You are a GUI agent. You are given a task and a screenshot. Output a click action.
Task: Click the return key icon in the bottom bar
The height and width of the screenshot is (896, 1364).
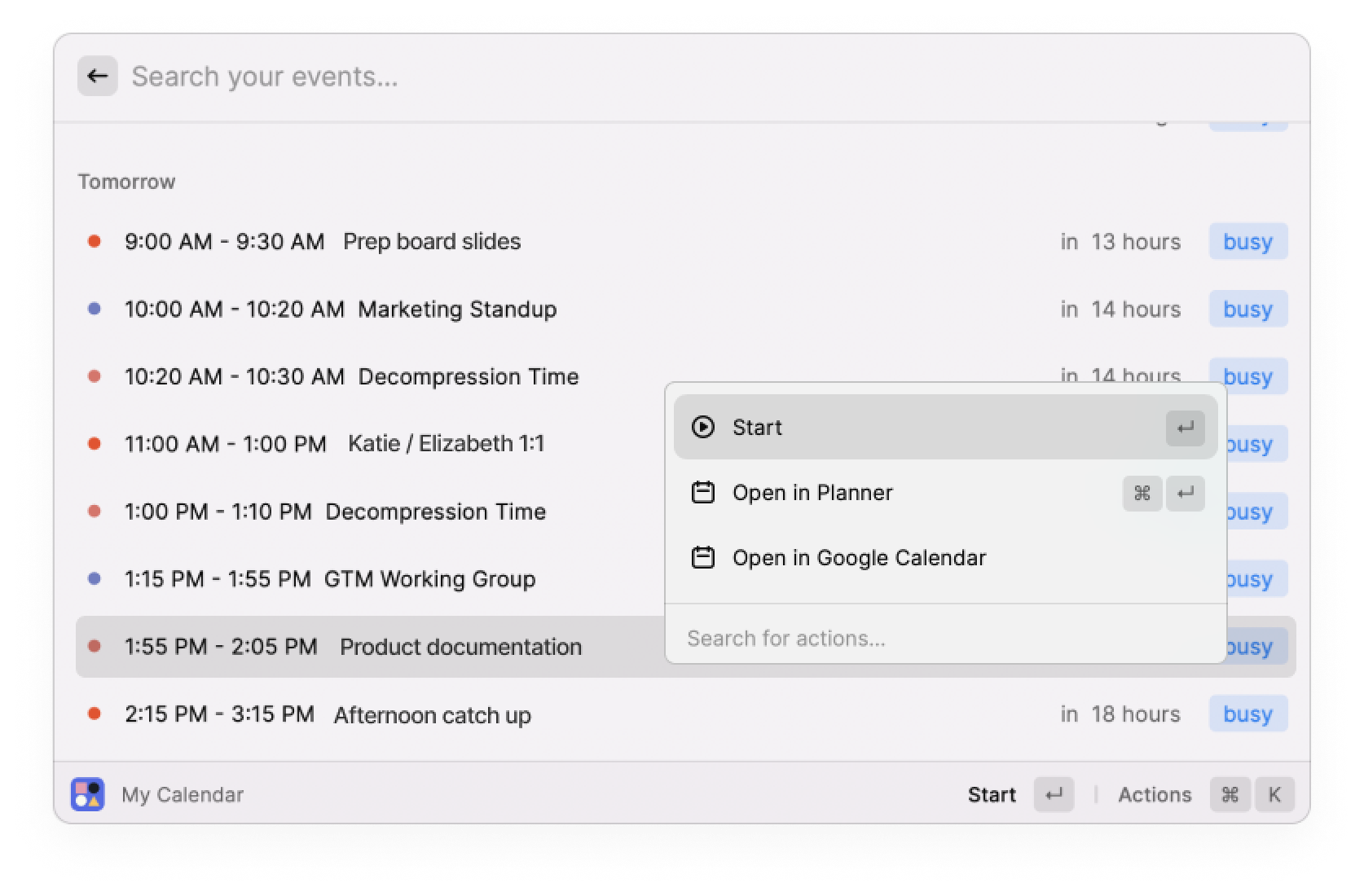[1054, 794]
